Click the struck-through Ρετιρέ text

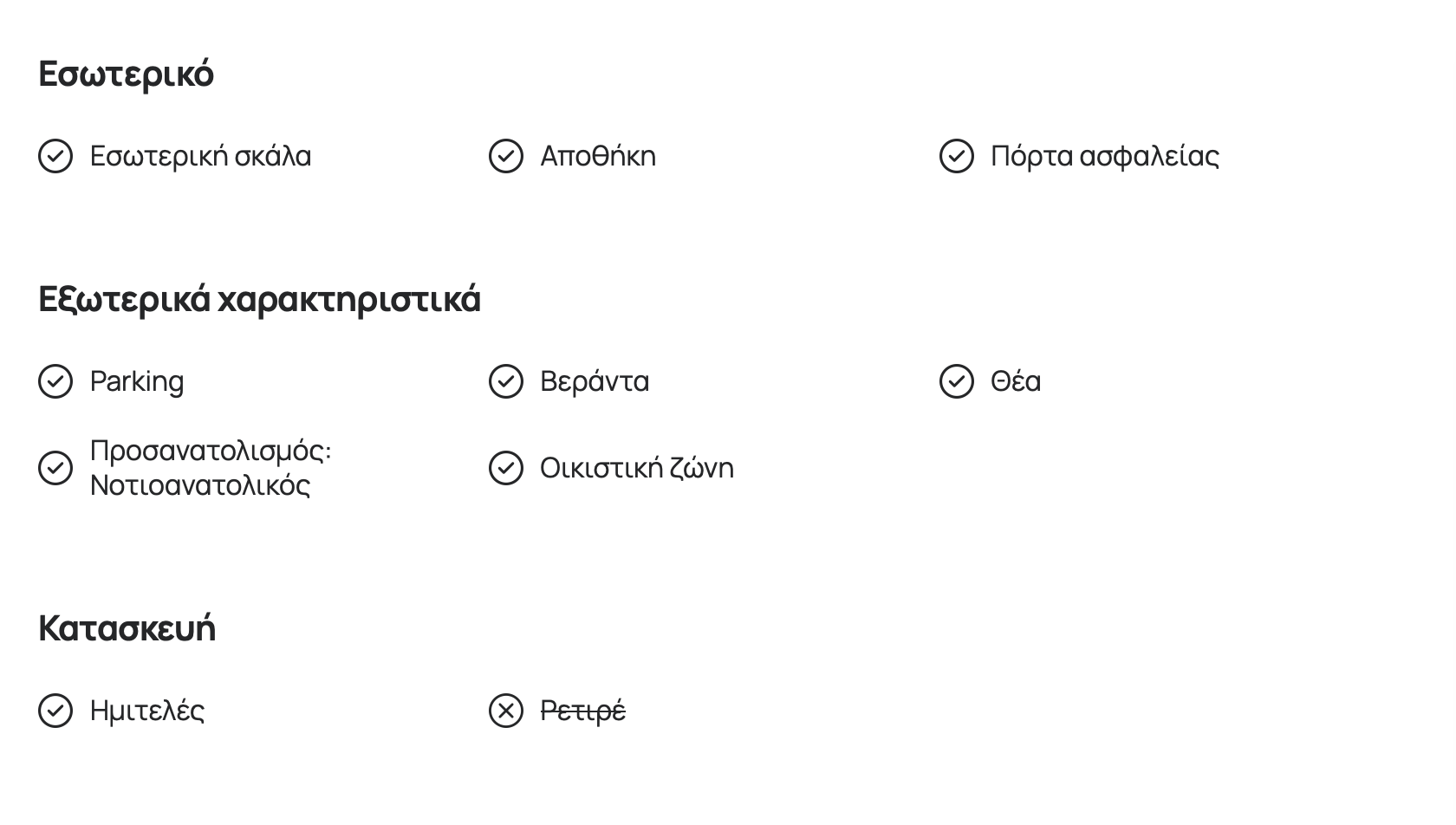tap(583, 711)
